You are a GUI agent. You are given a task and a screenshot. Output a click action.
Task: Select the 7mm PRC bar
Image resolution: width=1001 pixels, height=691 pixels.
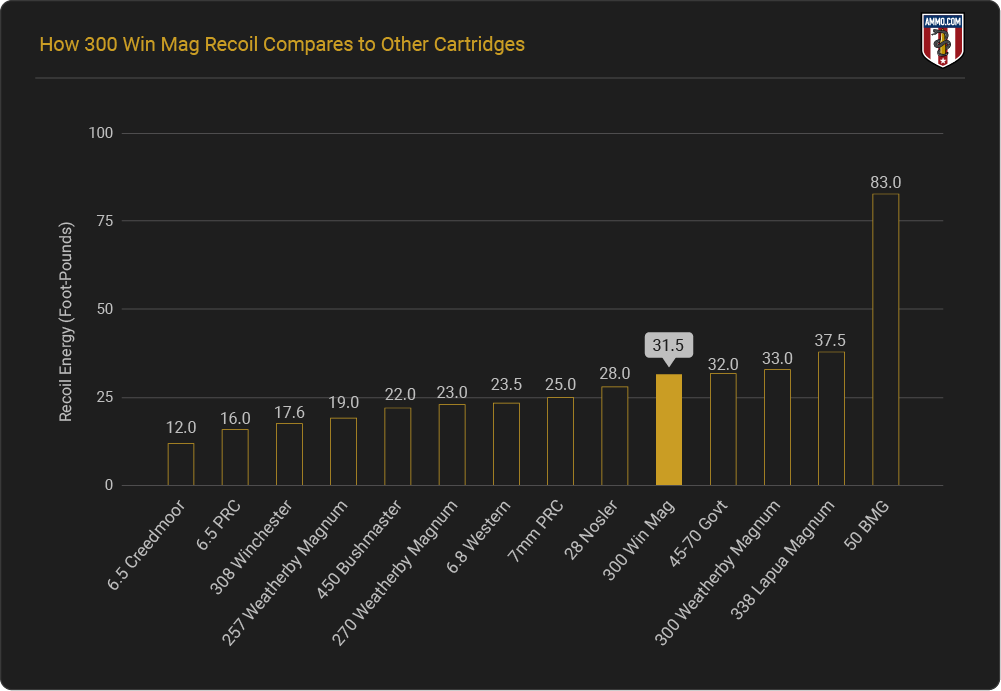(560, 442)
